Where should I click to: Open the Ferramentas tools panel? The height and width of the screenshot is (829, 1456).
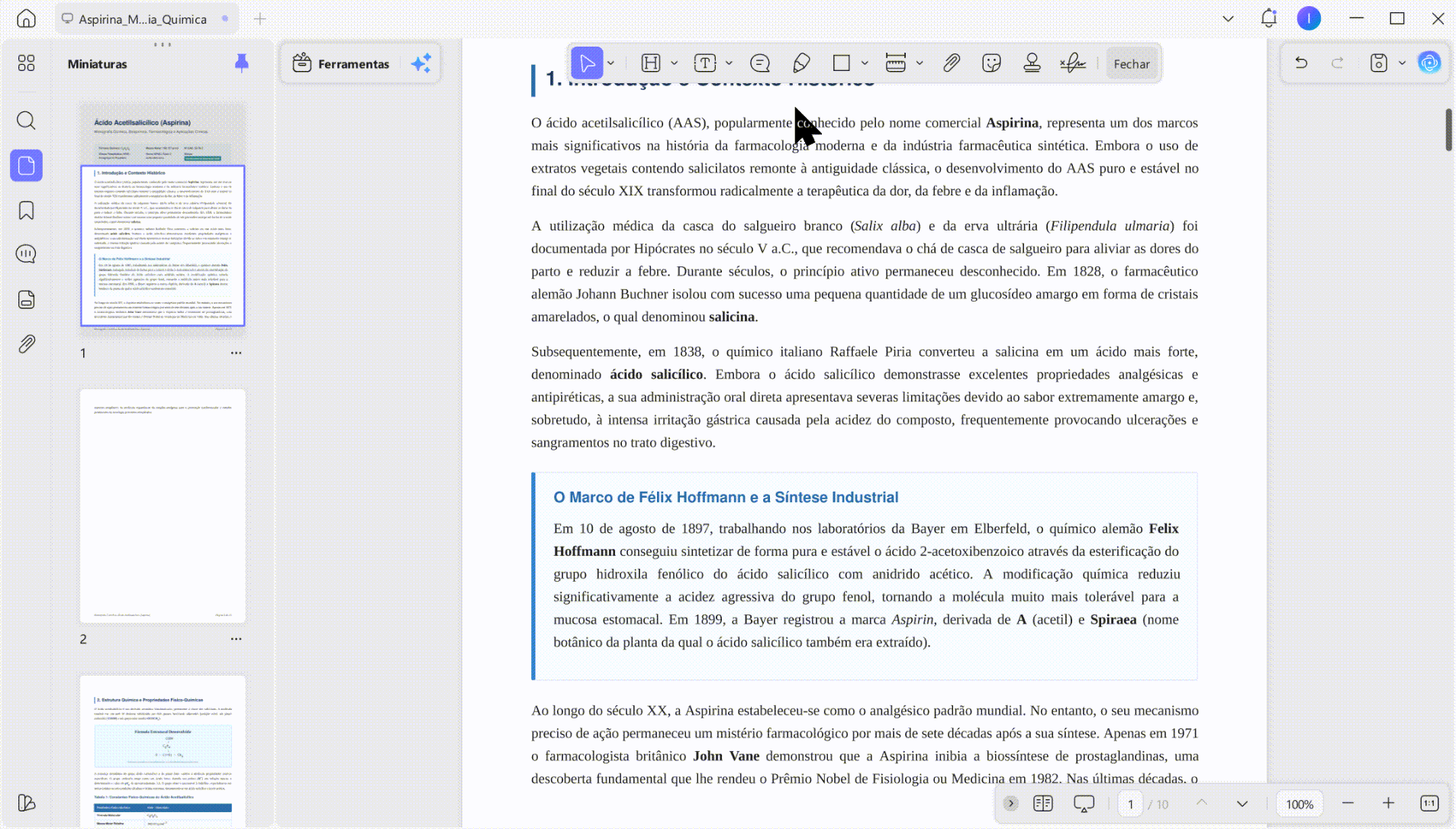[341, 63]
